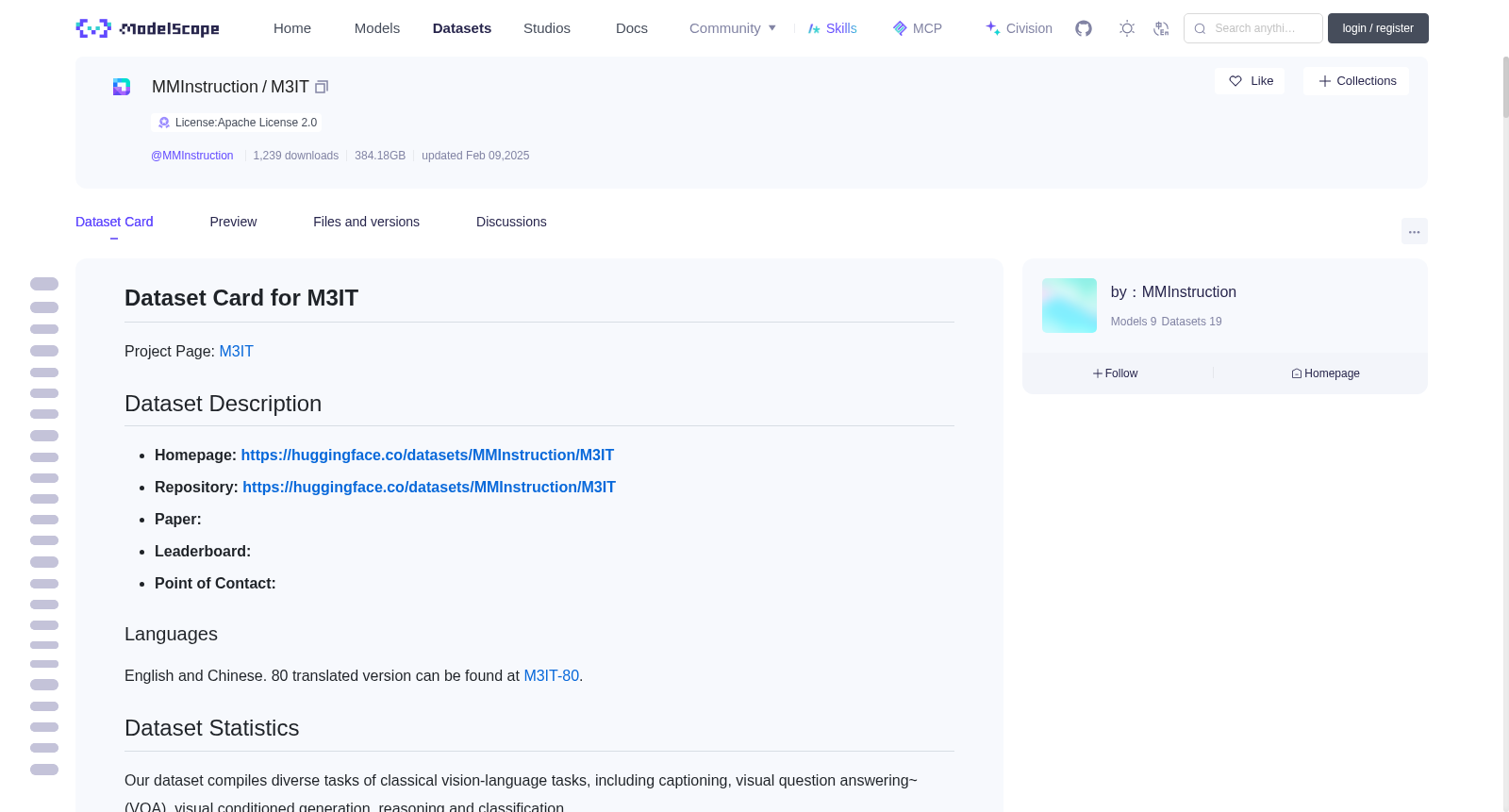Click the "by : MMInstruction" author name
The height and width of the screenshot is (812, 1509).
point(1173,292)
